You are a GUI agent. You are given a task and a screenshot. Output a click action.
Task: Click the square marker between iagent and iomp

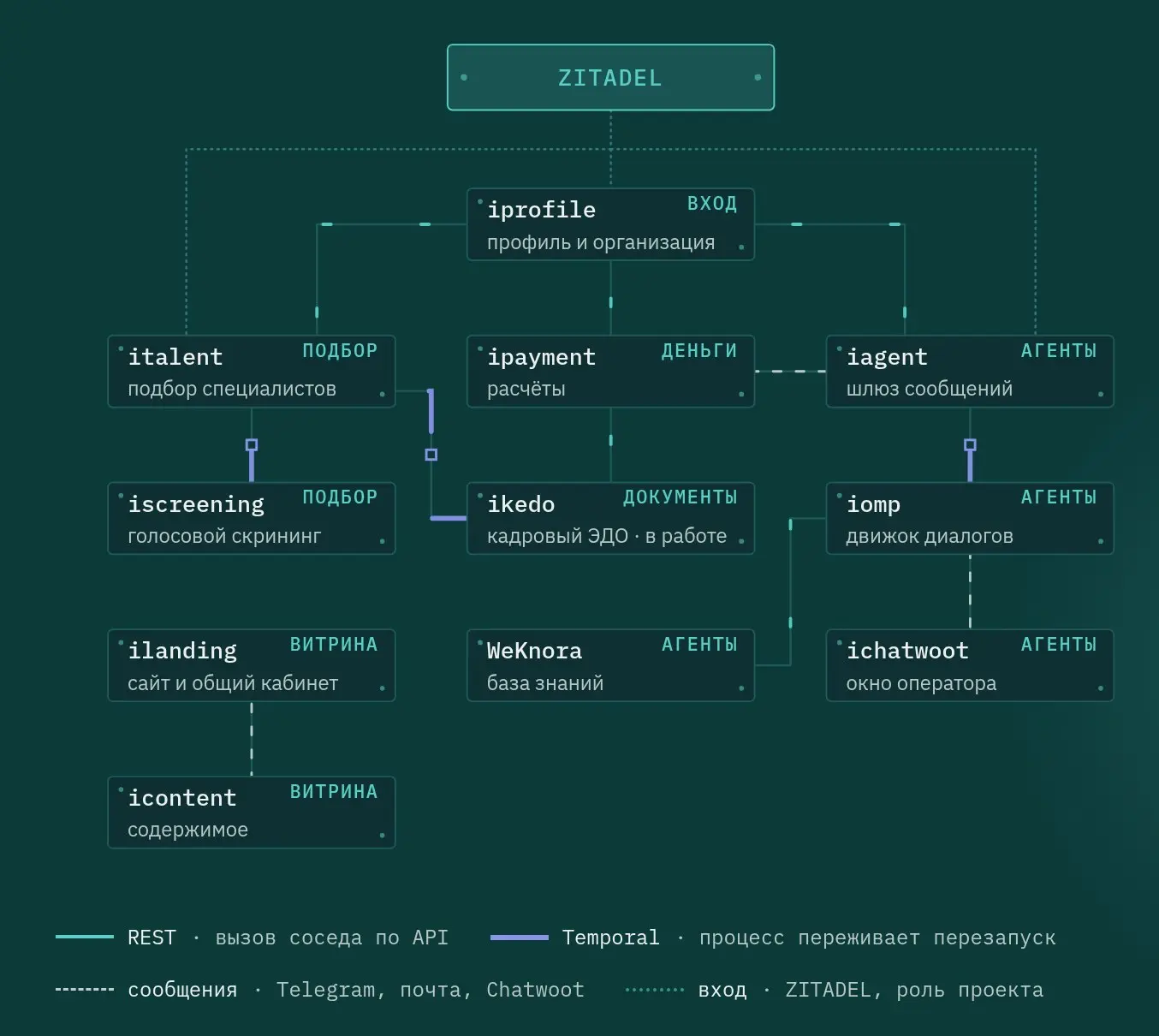tap(970, 445)
